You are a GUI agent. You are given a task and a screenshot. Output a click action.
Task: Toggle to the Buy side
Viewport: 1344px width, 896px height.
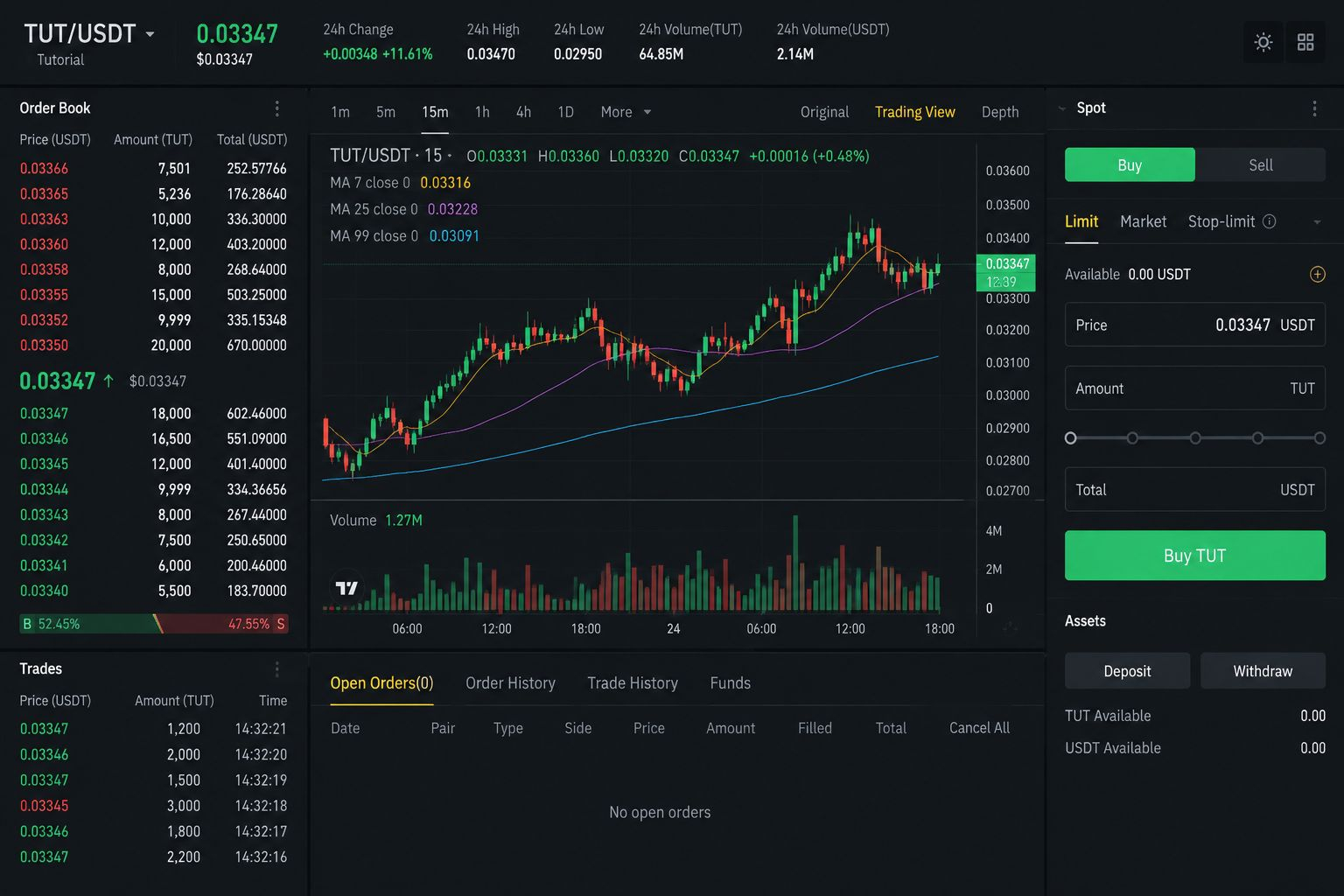coord(1130,165)
